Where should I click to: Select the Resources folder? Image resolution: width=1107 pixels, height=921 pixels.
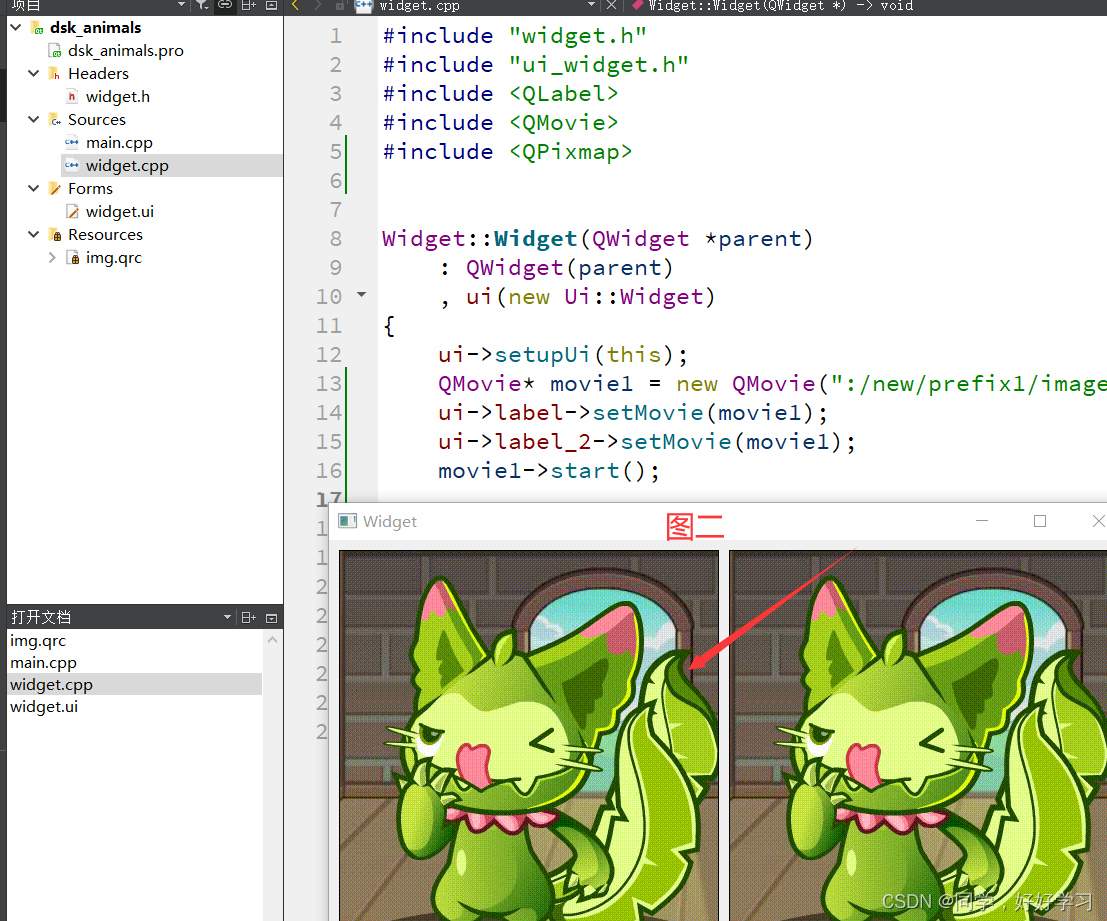[x=105, y=234]
